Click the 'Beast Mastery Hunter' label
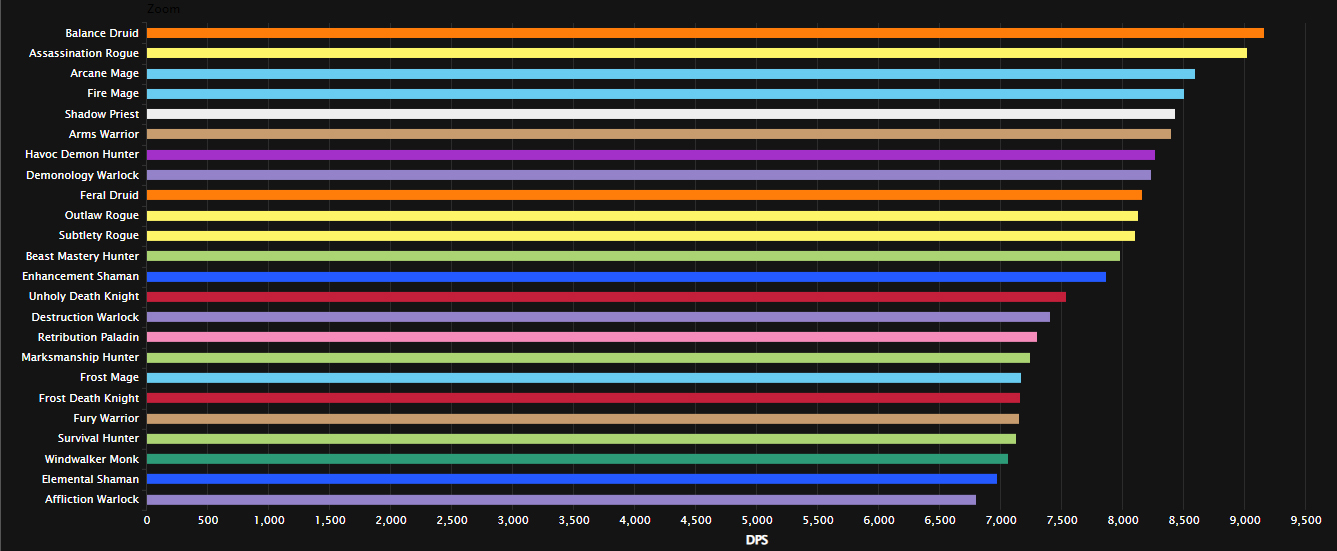The image size is (1337, 551). click(x=83, y=256)
